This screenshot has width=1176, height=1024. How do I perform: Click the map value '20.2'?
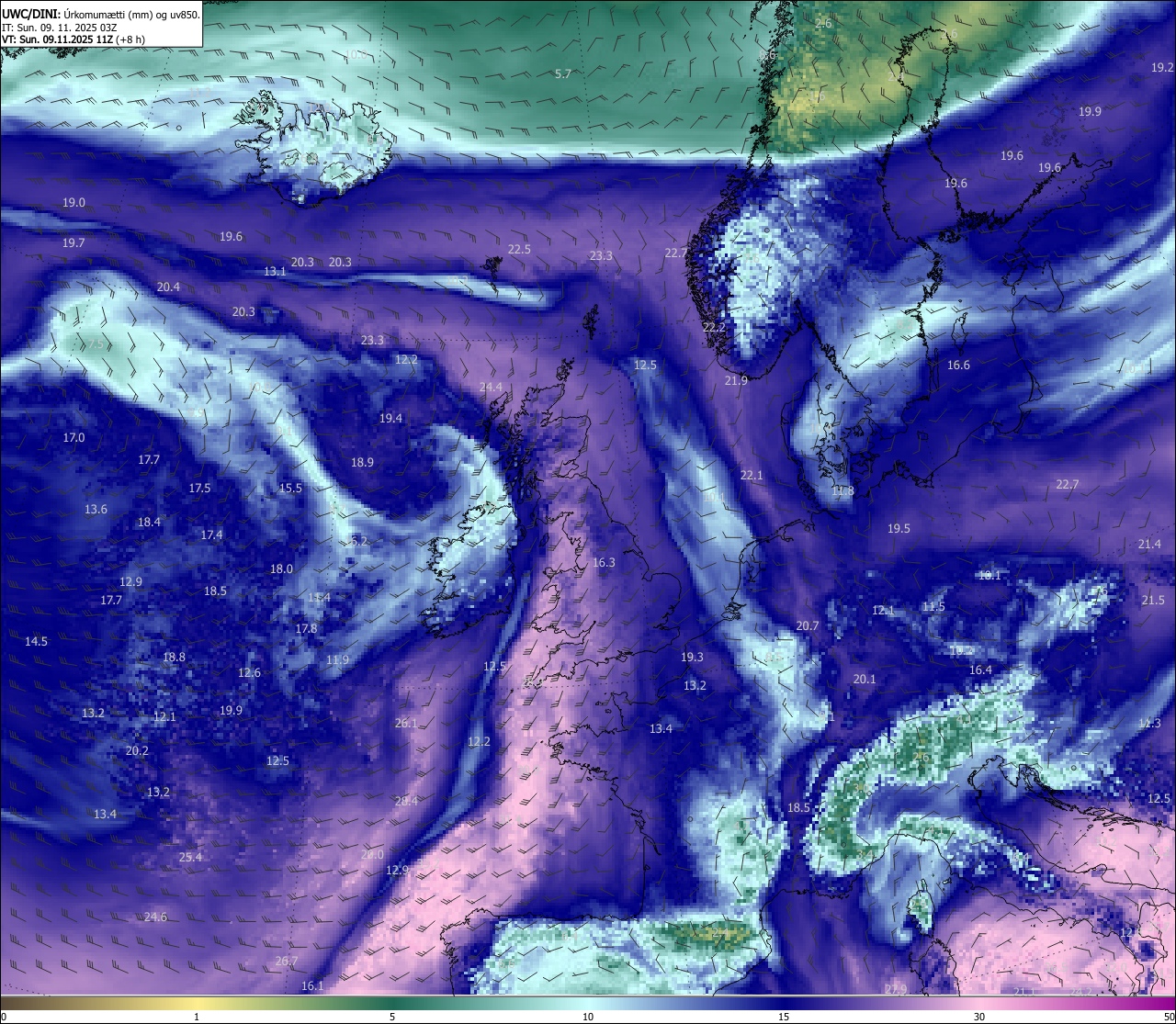coord(137,750)
